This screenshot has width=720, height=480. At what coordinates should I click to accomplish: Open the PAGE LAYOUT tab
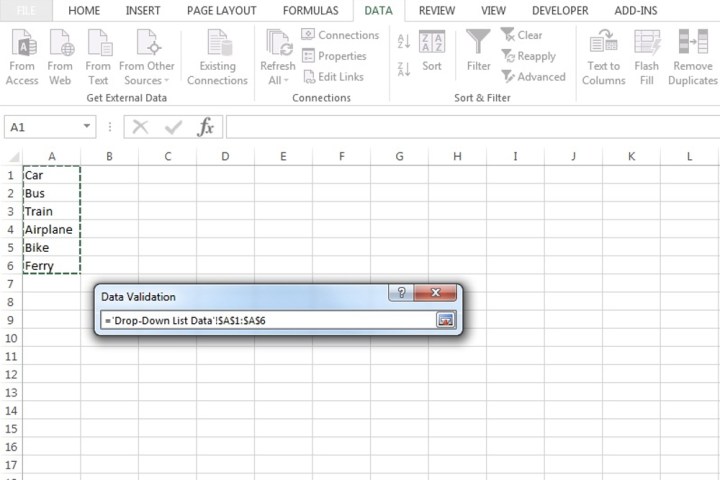coord(220,11)
